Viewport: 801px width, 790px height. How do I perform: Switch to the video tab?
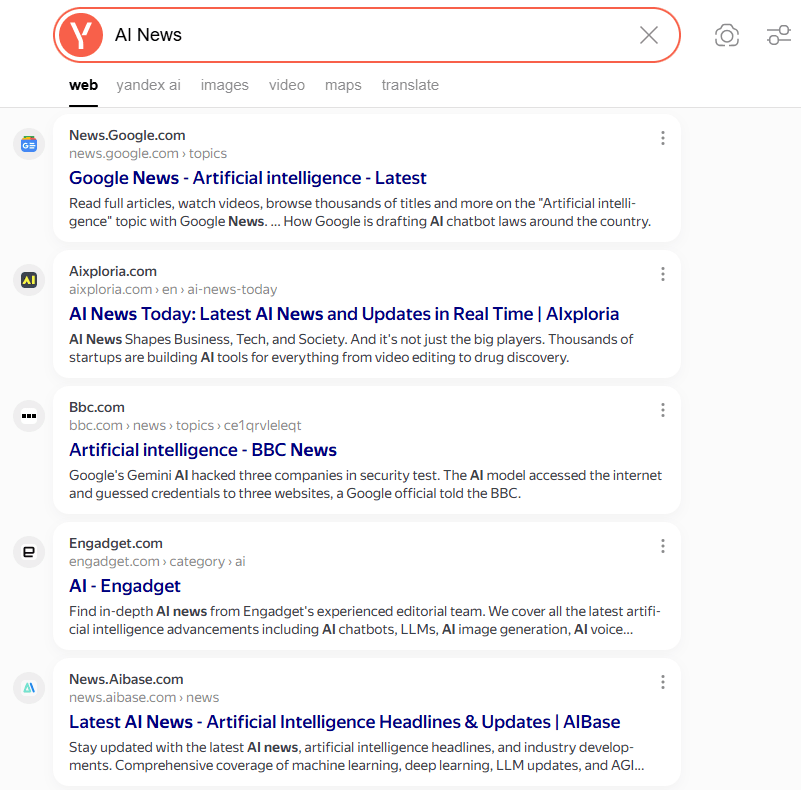(x=287, y=85)
